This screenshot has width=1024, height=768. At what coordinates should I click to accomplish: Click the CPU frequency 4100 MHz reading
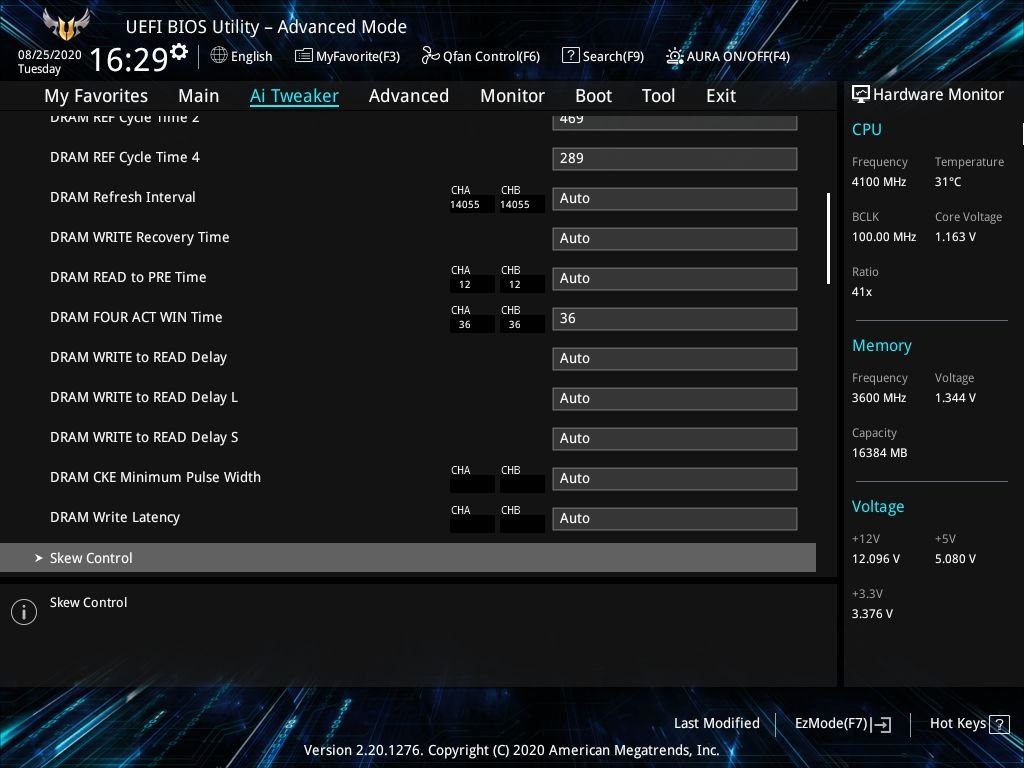(x=879, y=182)
